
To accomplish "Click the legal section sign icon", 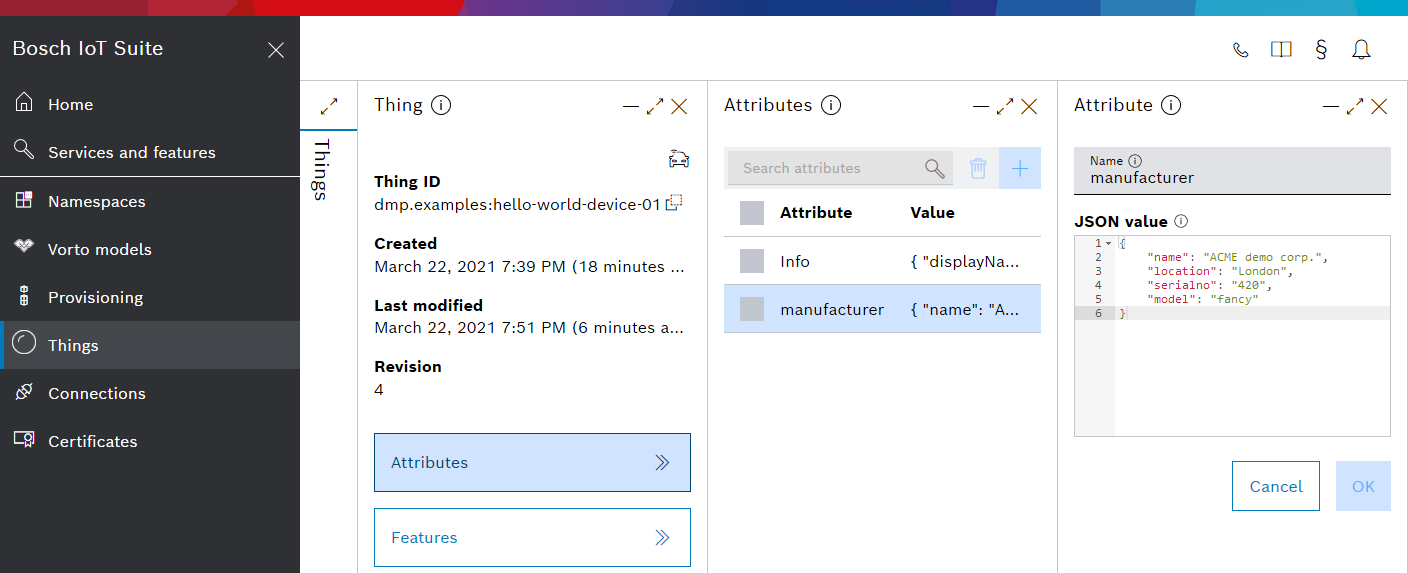I will [1321, 50].
